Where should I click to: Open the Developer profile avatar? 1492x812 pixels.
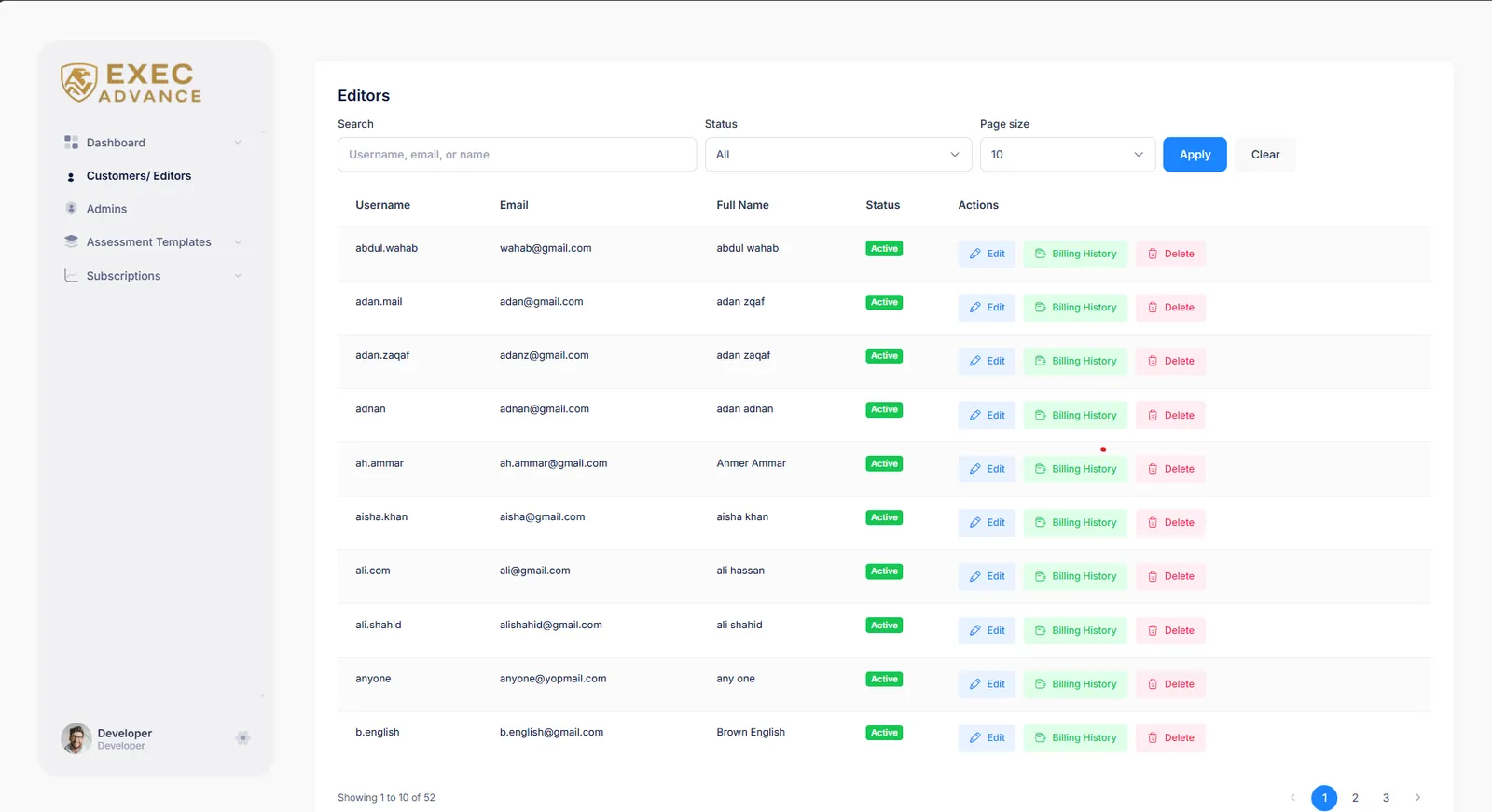(x=76, y=738)
